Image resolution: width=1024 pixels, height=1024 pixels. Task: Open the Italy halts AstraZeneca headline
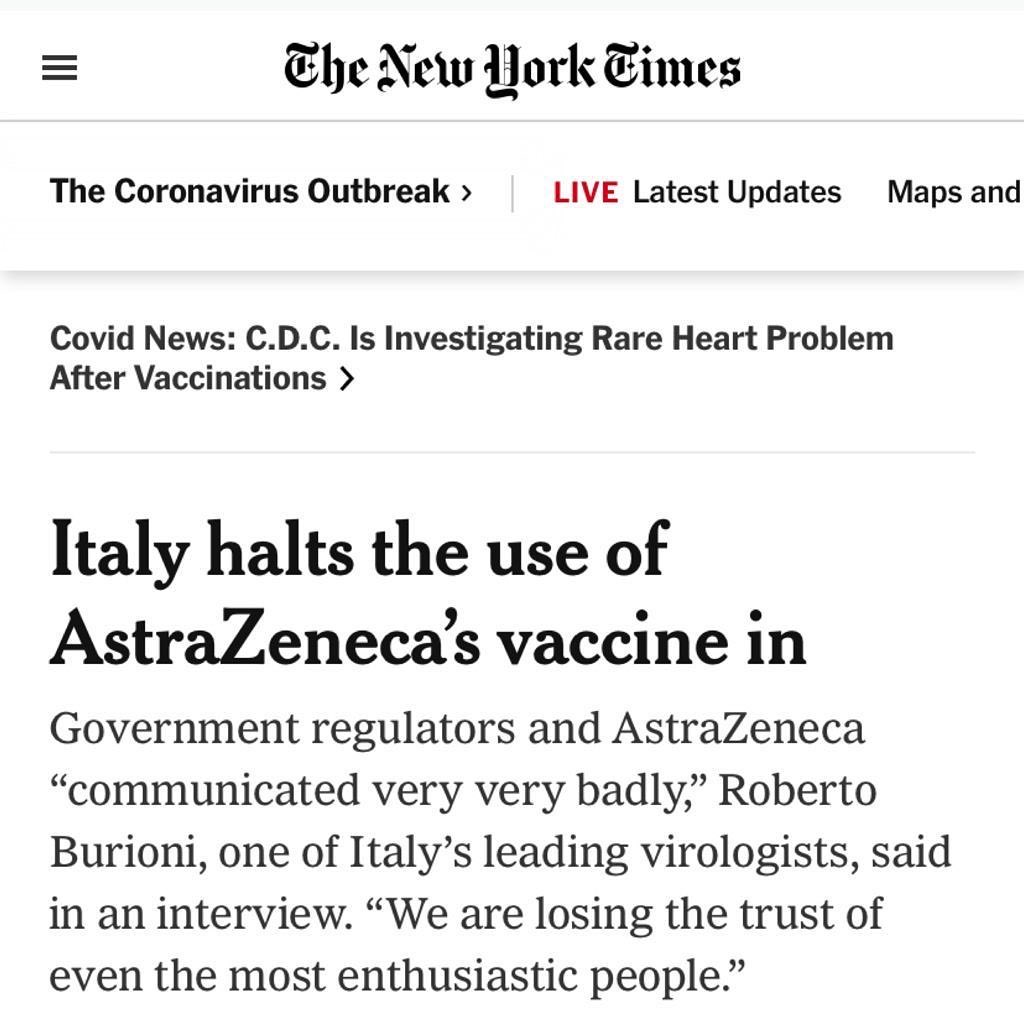pyautogui.click(x=428, y=593)
